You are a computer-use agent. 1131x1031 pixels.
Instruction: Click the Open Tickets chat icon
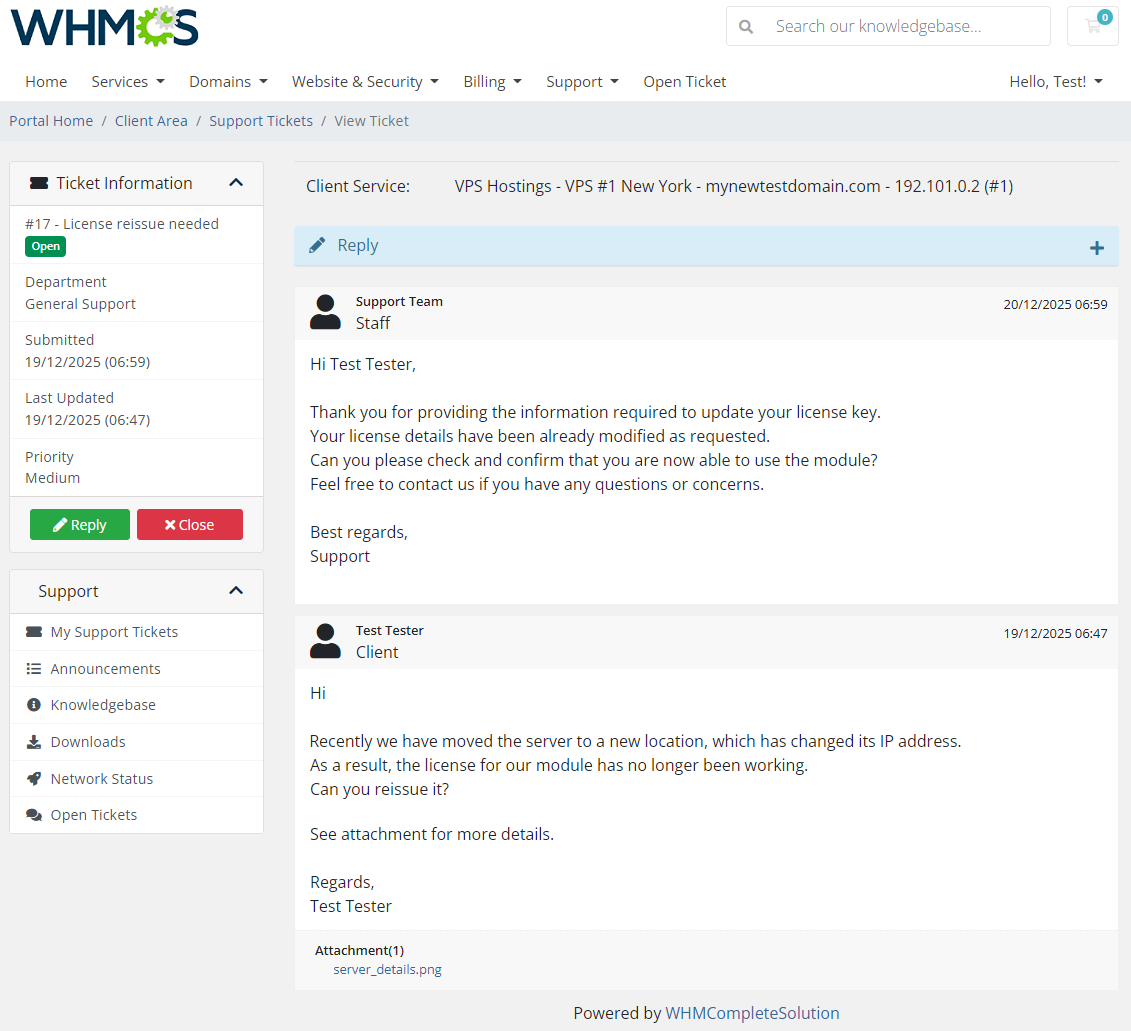click(x=34, y=814)
